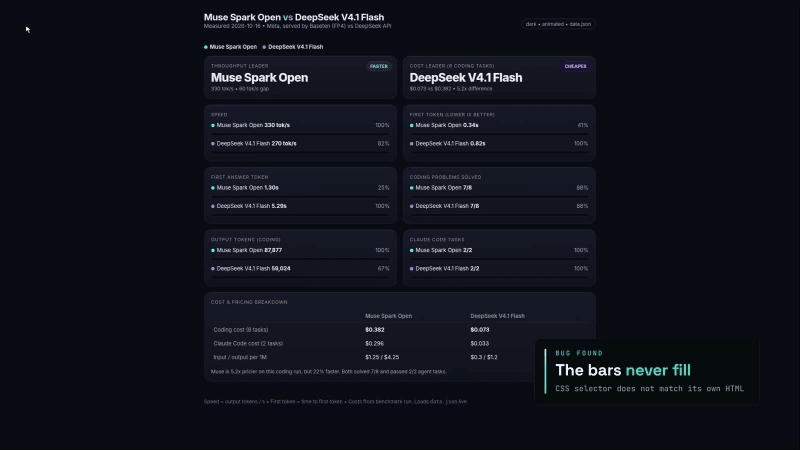The height and width of the screenshot is (450, 800).
Task: Click the Input / output per 1M row label
Action: coord(240,357)
